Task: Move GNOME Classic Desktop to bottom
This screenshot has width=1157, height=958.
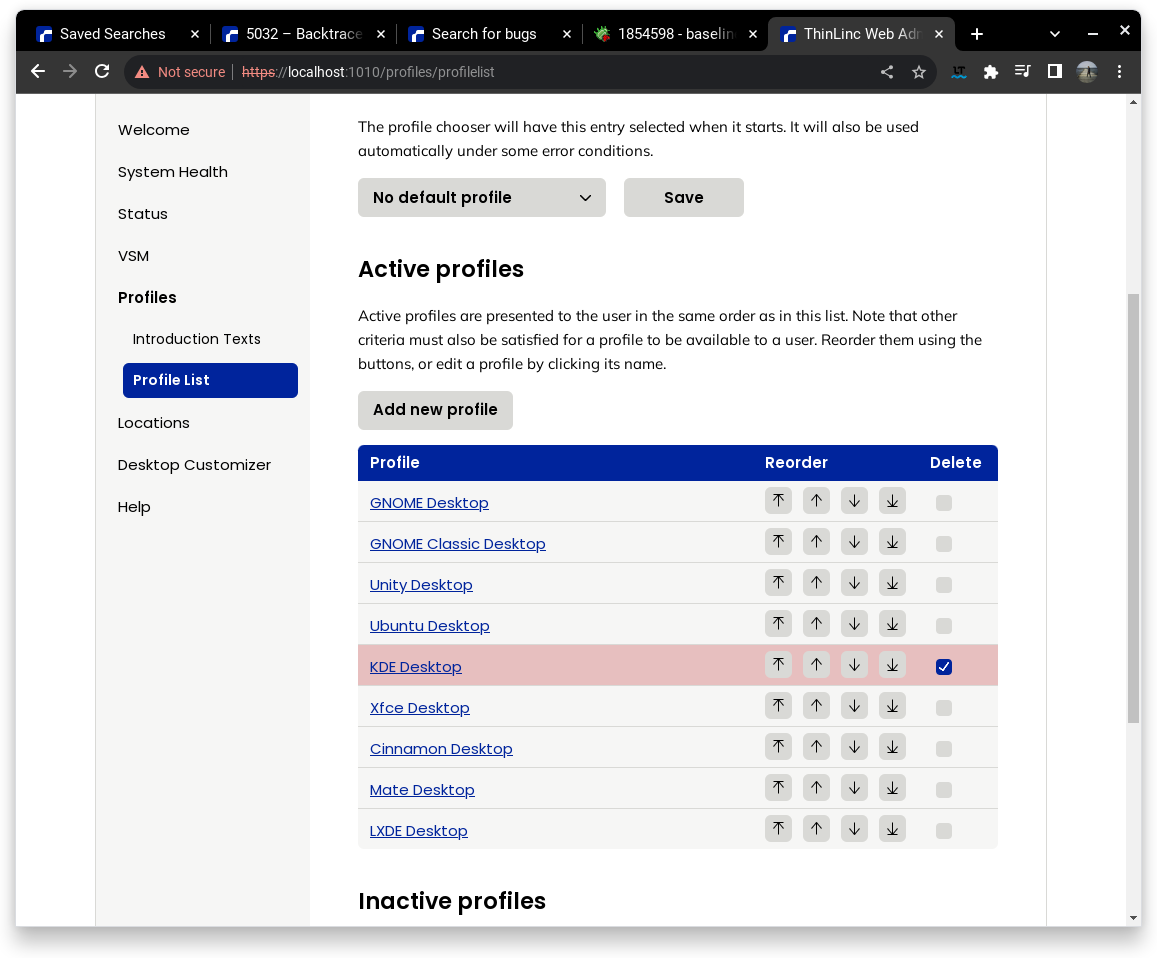Action: pyautogui.click(x=892, y=542)
